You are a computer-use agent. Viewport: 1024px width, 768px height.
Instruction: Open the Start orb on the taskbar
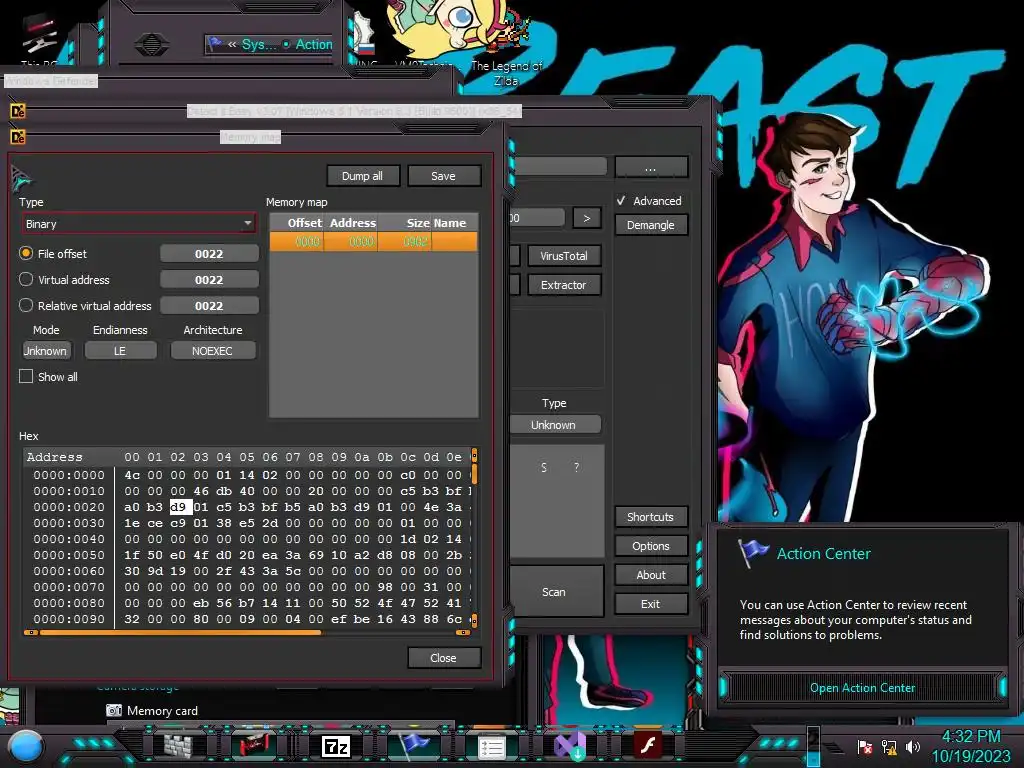click(27, 746)
